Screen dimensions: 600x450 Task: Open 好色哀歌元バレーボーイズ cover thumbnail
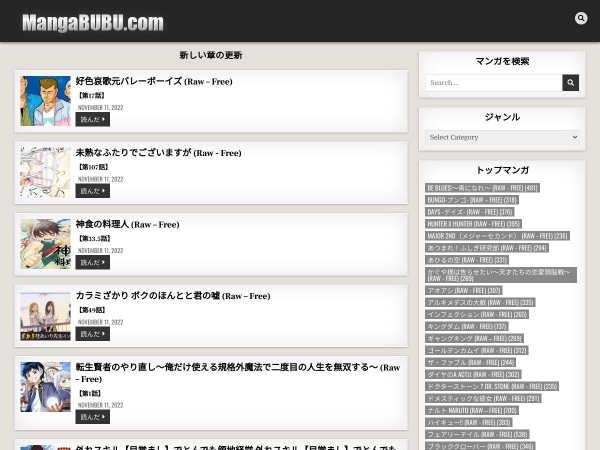pos(46,101)
